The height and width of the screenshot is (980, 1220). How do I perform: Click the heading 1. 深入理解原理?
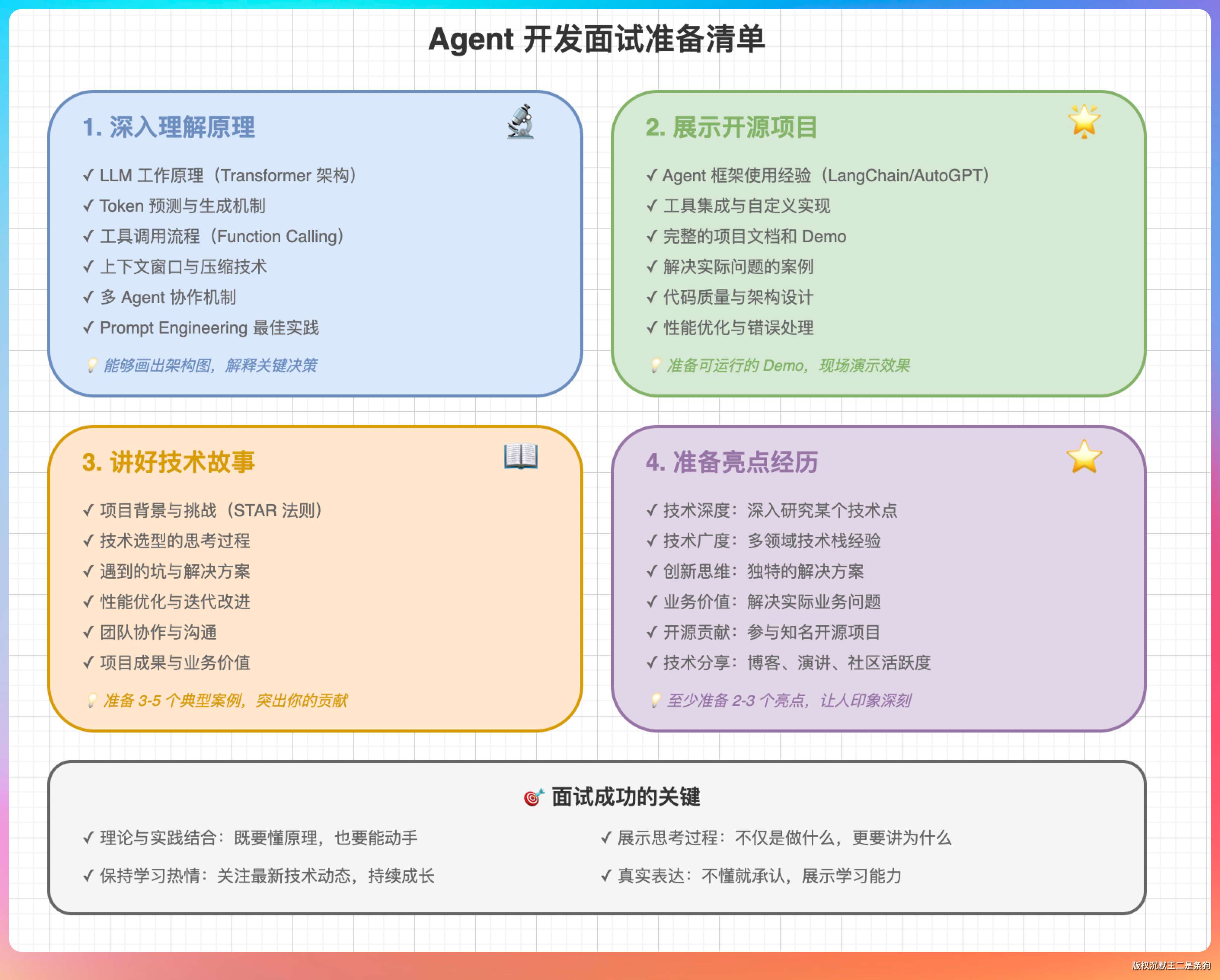tap(169, 127)
